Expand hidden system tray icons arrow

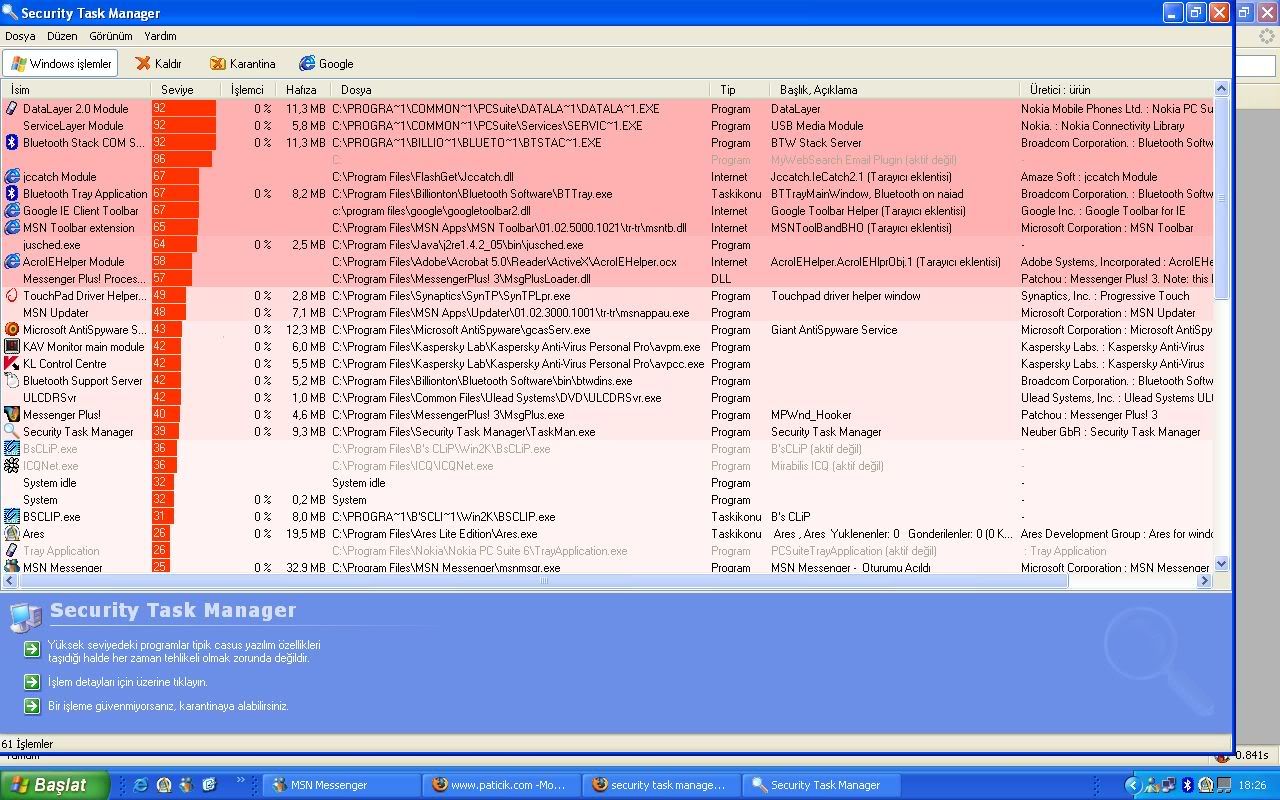pos(1133,785)
